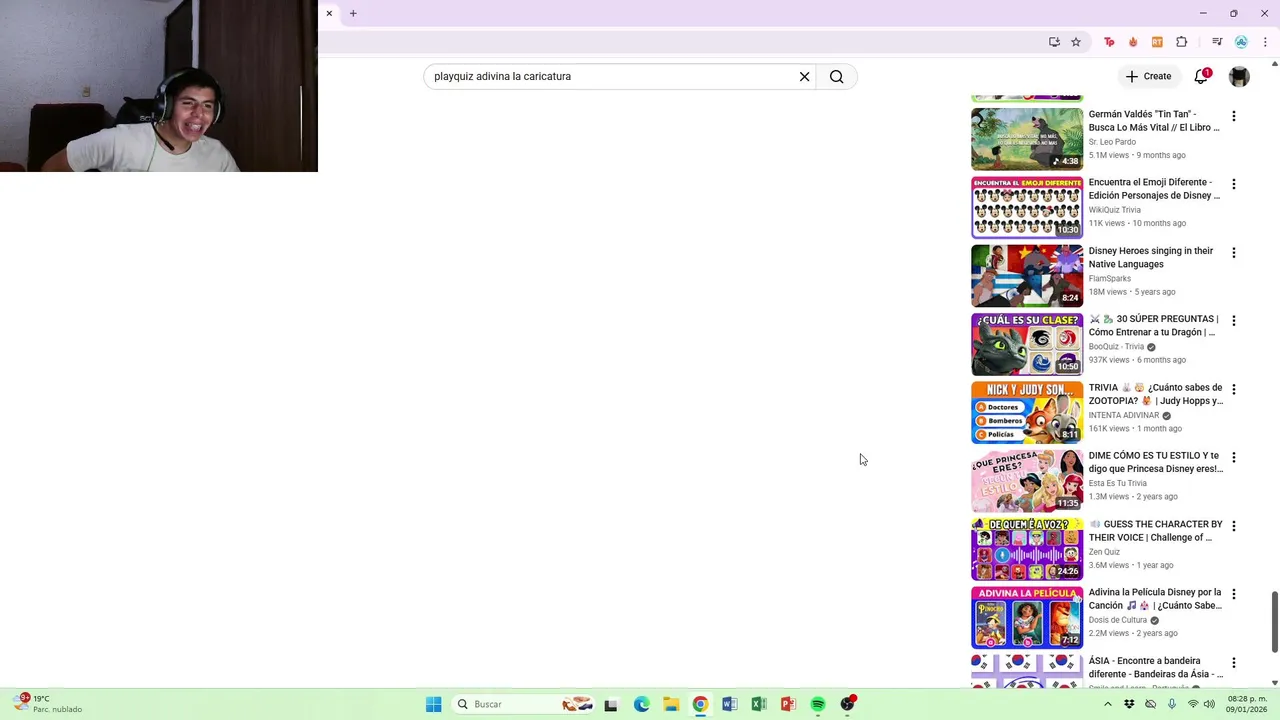Open PowerPoint from the taskbar
This screenshot has width=1280, height=720.
(x=788, y=704)
